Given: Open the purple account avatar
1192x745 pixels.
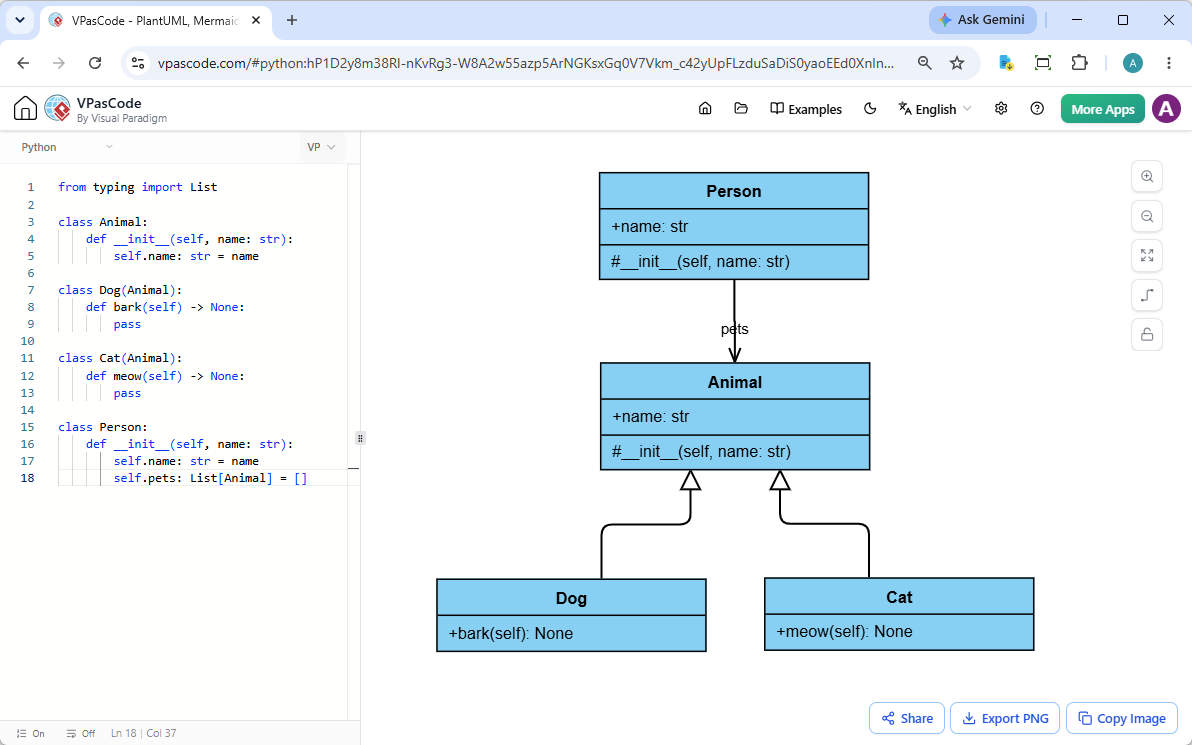Looking at the screenshot, I should (x=1166, y=109).
